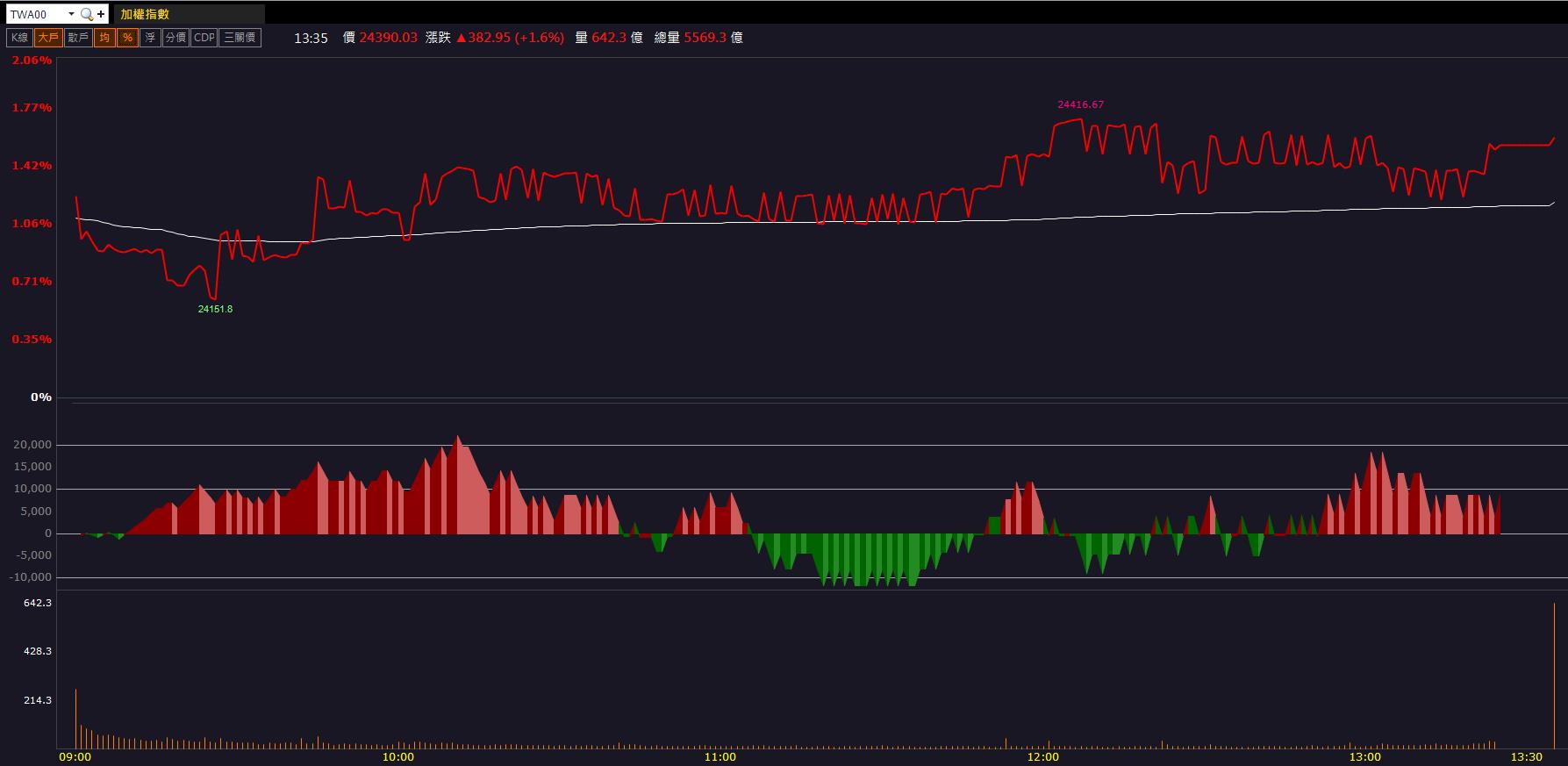Click the 24416.67 high price marker
This screenshot has width=1568, height=766.
(1081, 104)
